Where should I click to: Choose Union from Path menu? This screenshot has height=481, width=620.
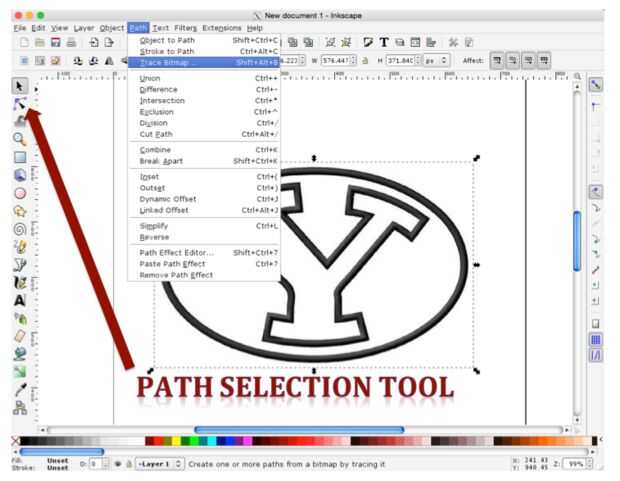tap(204, 78)
